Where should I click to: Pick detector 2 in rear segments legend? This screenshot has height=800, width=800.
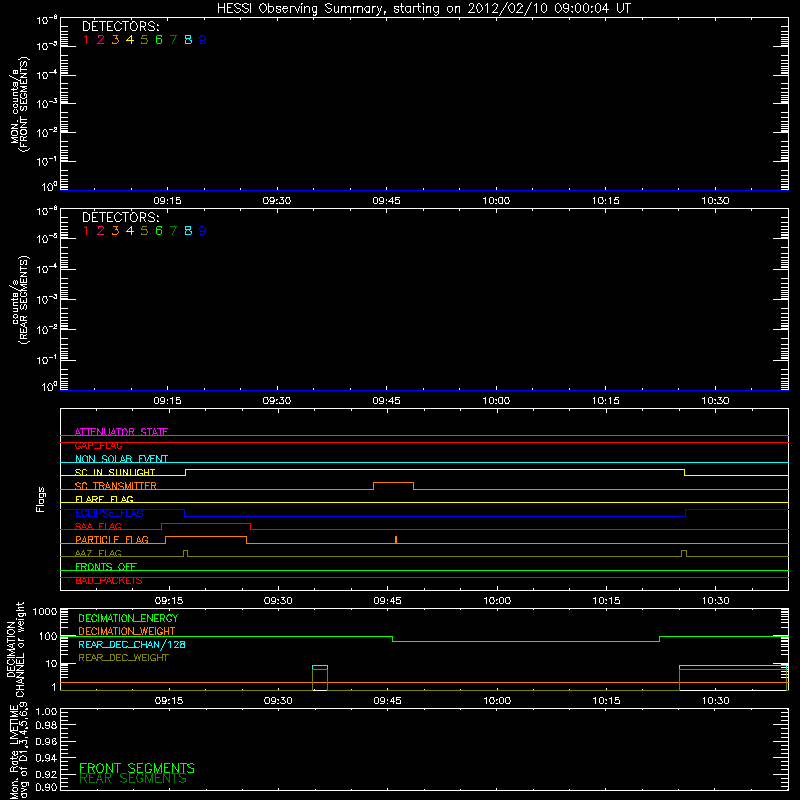pyautogui.click(x=101, y=231)
